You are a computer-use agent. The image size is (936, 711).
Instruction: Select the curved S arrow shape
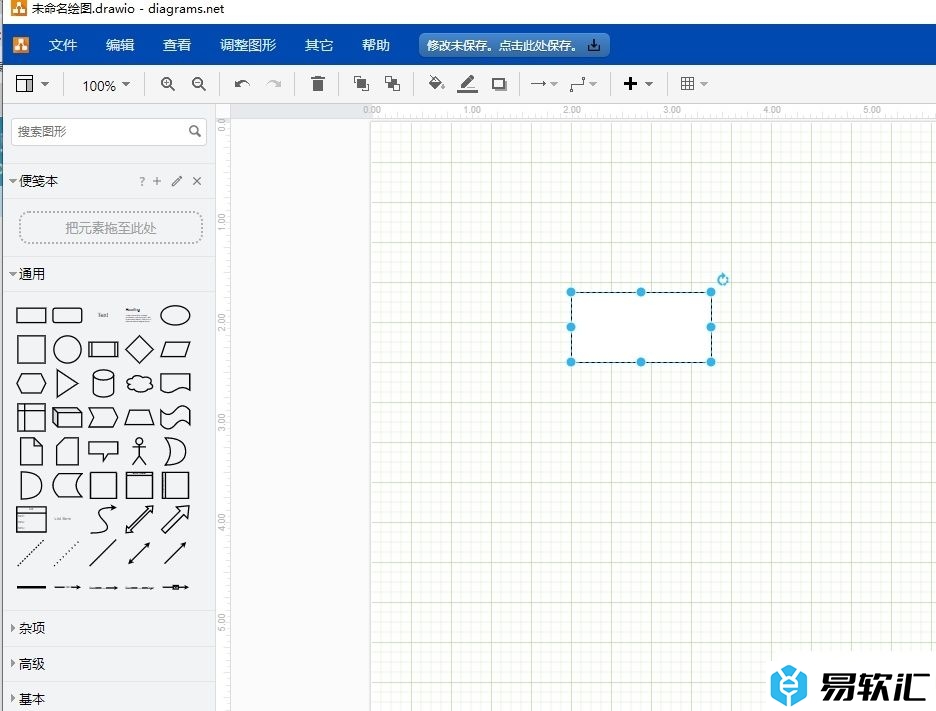(103, 519)
